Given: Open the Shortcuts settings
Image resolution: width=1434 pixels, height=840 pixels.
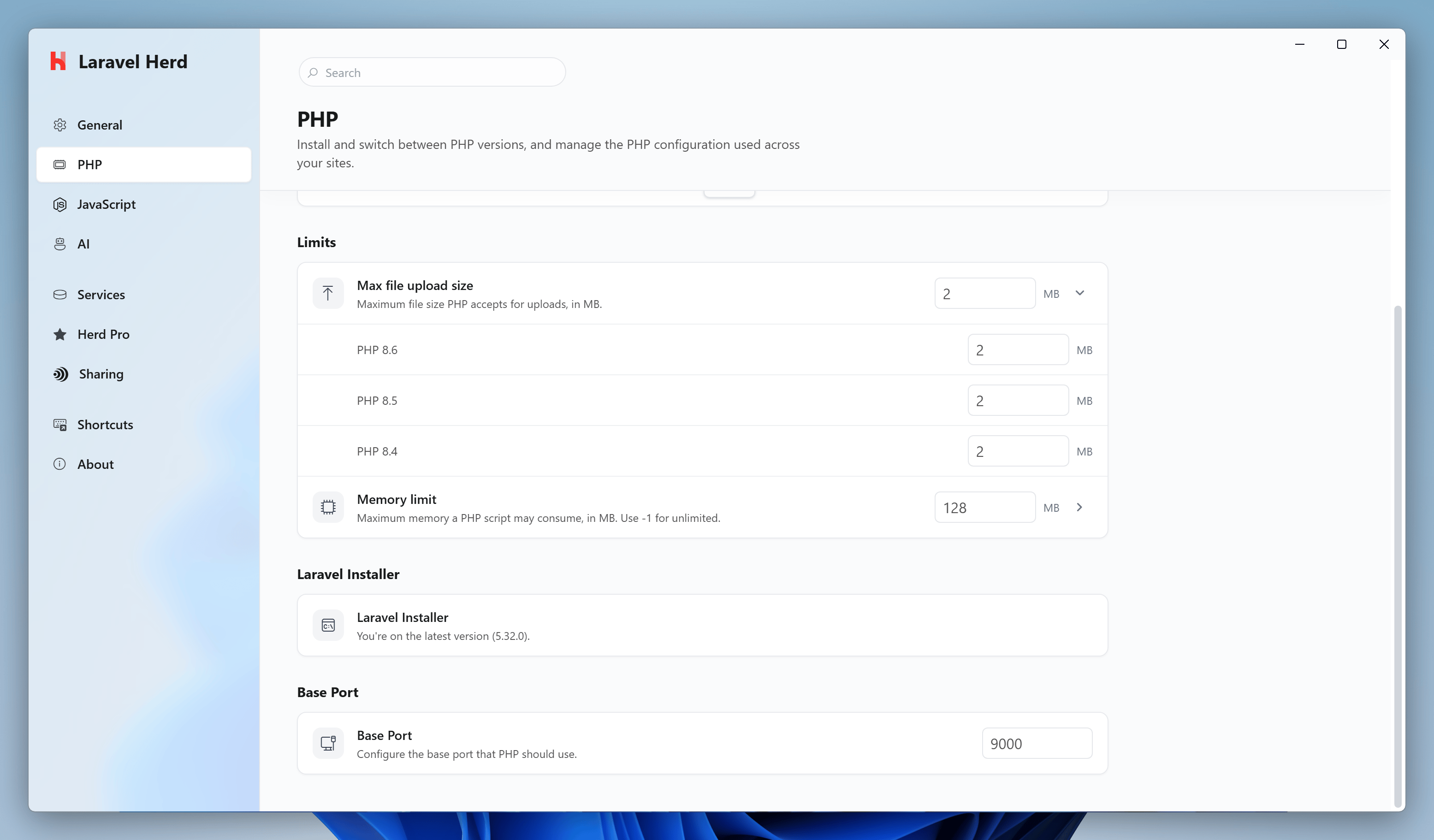Looking at the screenshot, I should point(143,425).
